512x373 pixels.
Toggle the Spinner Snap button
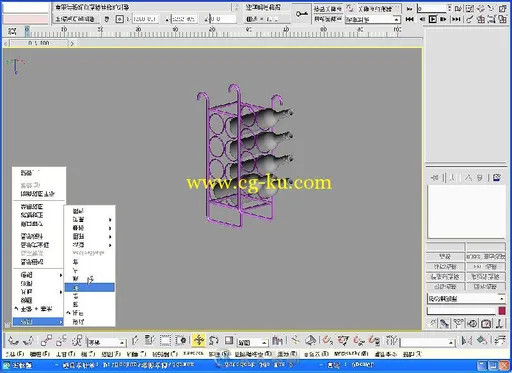375,341
